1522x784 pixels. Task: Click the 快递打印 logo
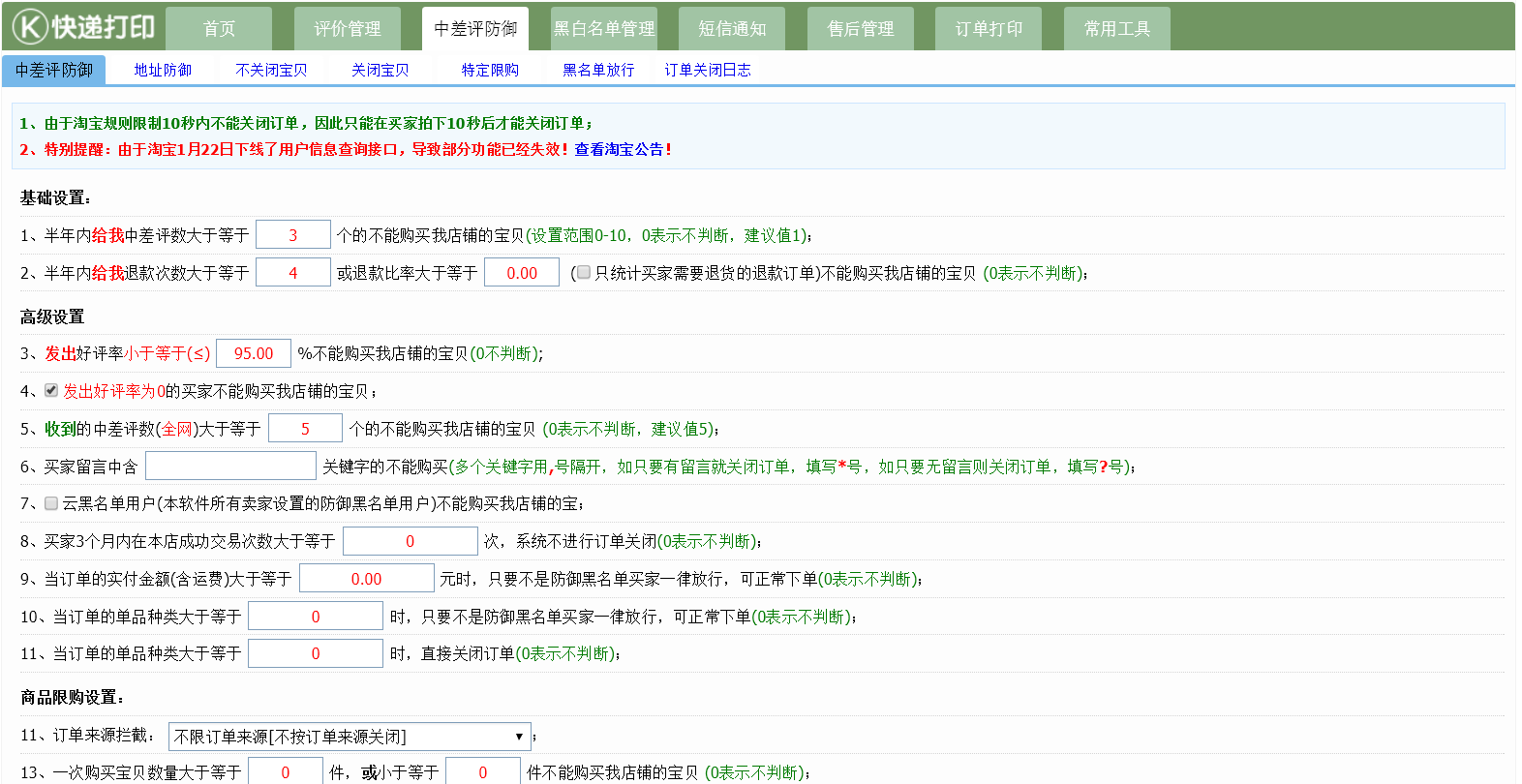coord(83,26)
